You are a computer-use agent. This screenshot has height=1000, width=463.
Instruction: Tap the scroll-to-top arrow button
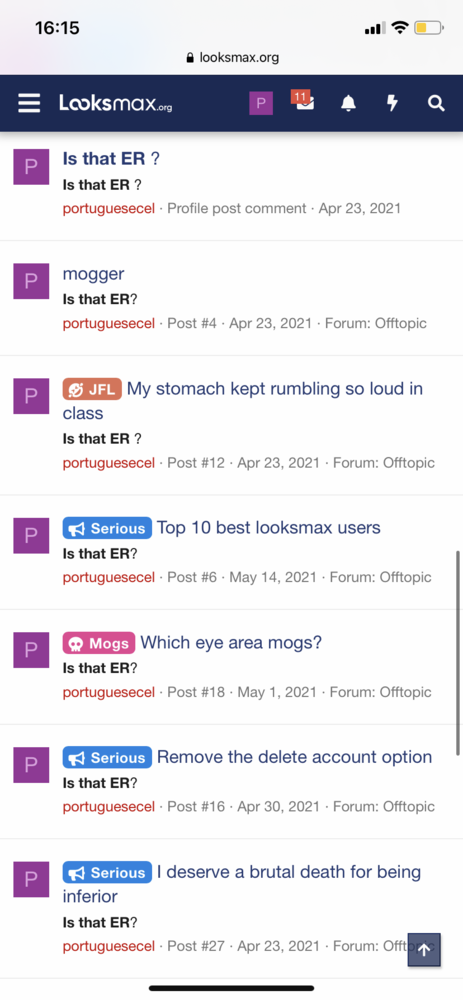point(424,950)
